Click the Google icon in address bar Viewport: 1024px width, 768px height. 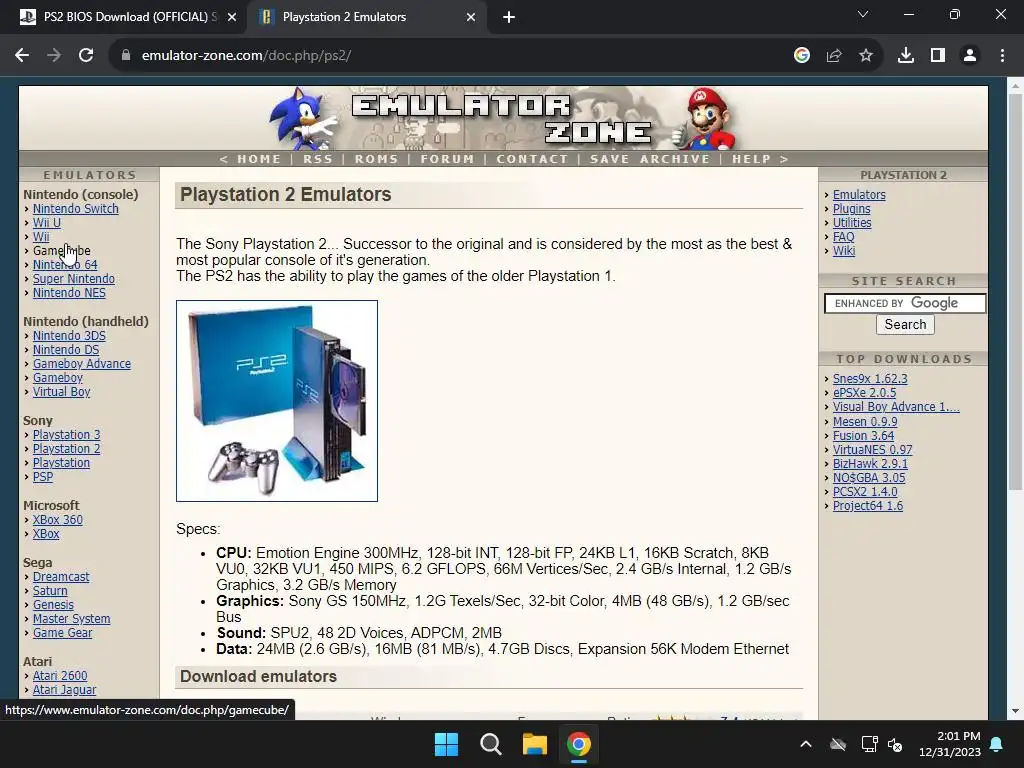[802, 56]
